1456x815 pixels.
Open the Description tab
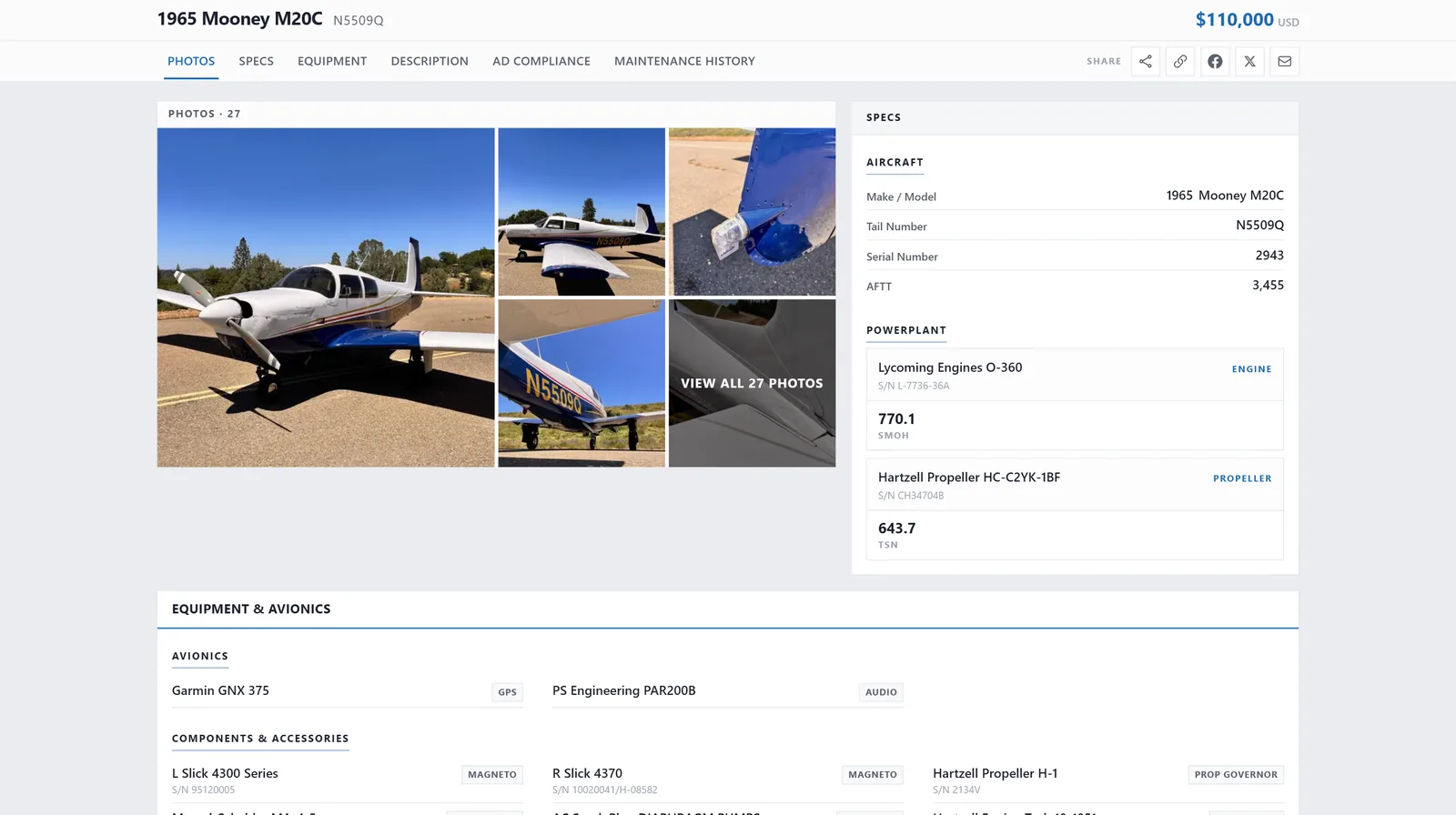point(430,61)
